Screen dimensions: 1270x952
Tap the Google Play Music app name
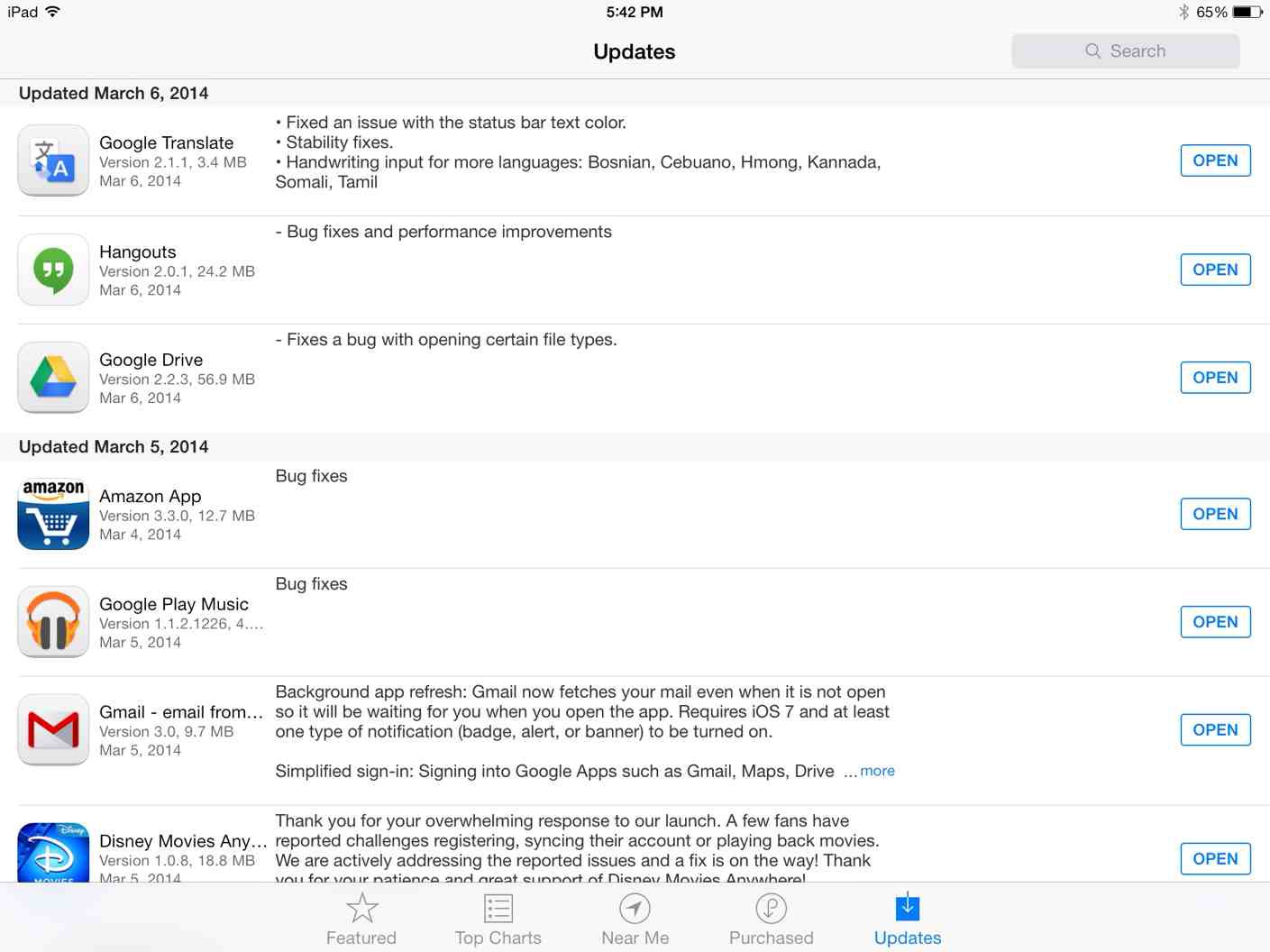pos(174,604)
